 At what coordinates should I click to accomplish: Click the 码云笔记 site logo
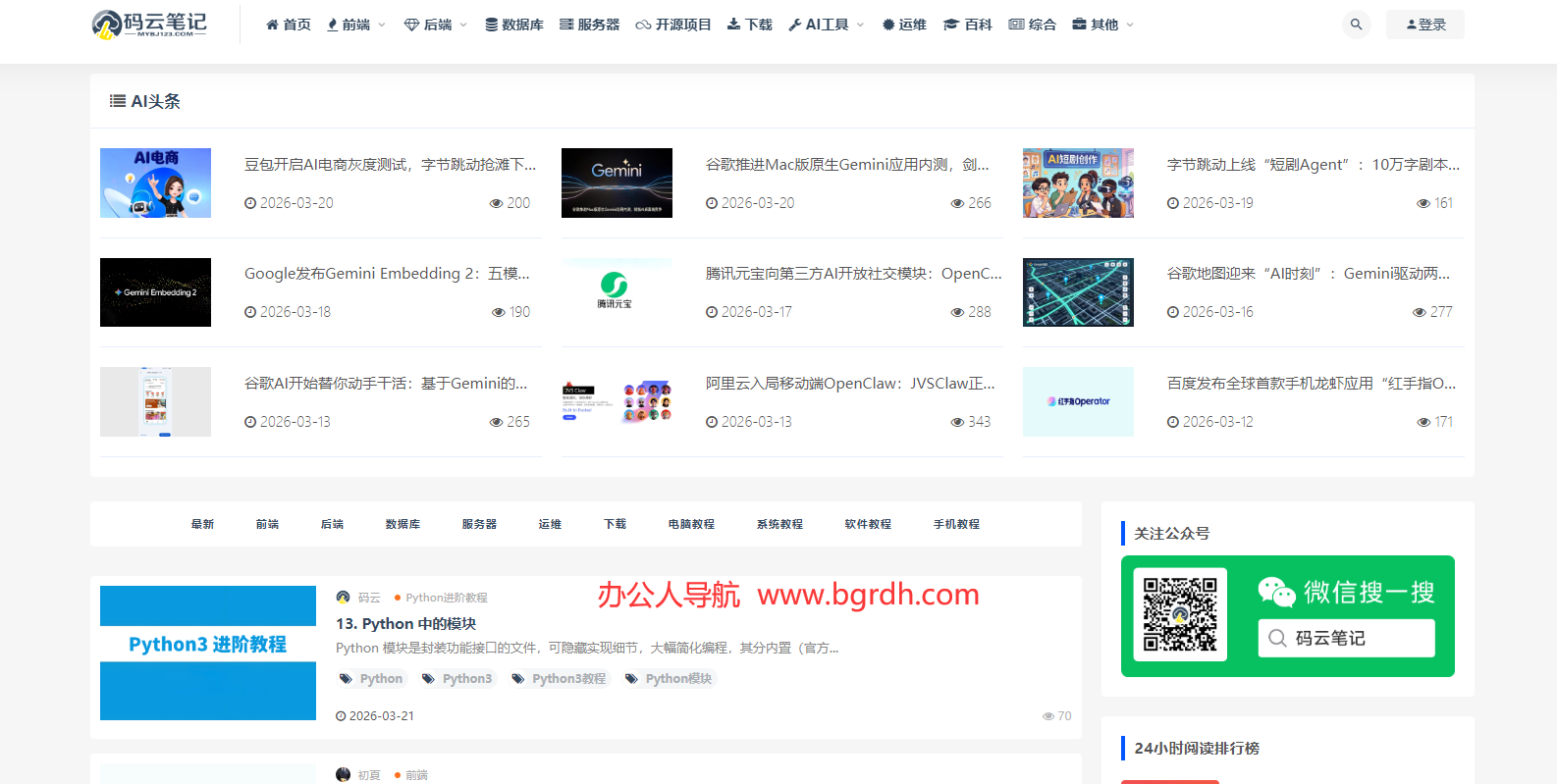tap(149, 25)
